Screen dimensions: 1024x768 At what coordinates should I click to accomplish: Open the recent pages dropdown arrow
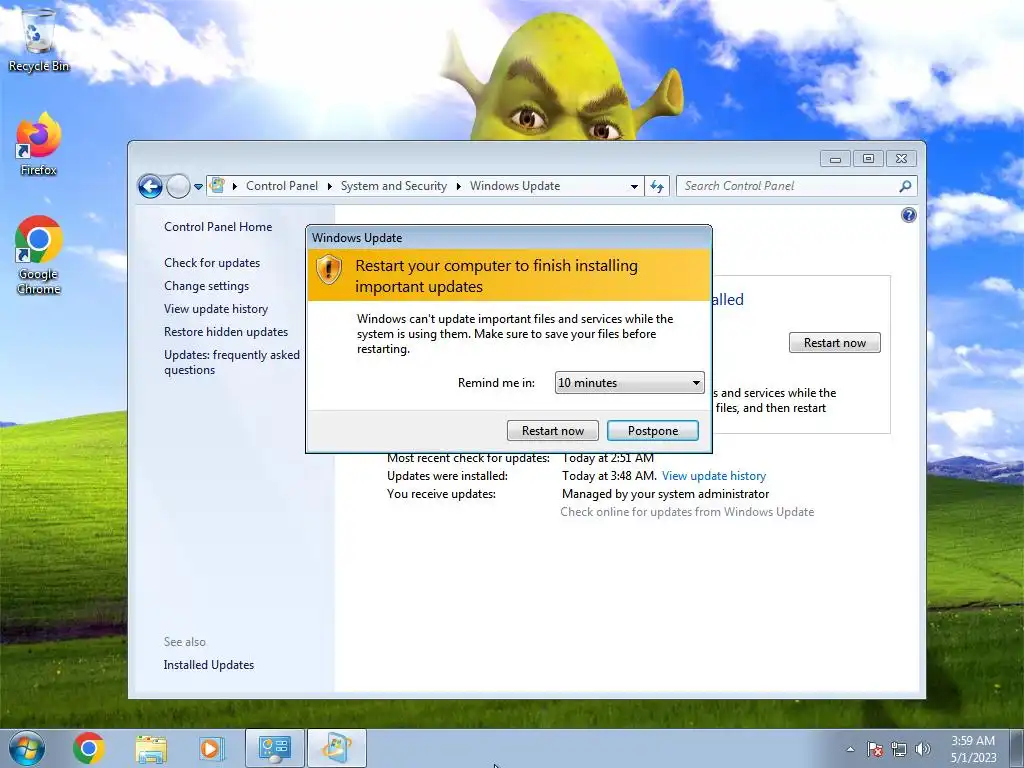198,187
